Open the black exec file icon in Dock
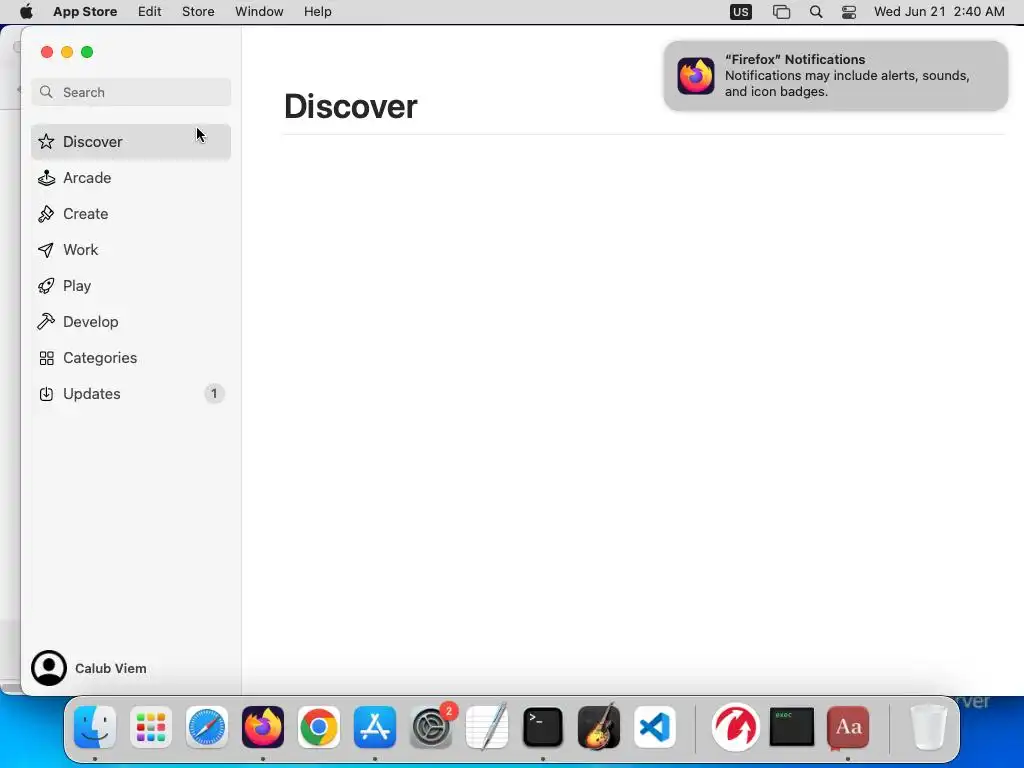Image resolution: width=1024 pixels, height=768 pixels. (792, 727)
